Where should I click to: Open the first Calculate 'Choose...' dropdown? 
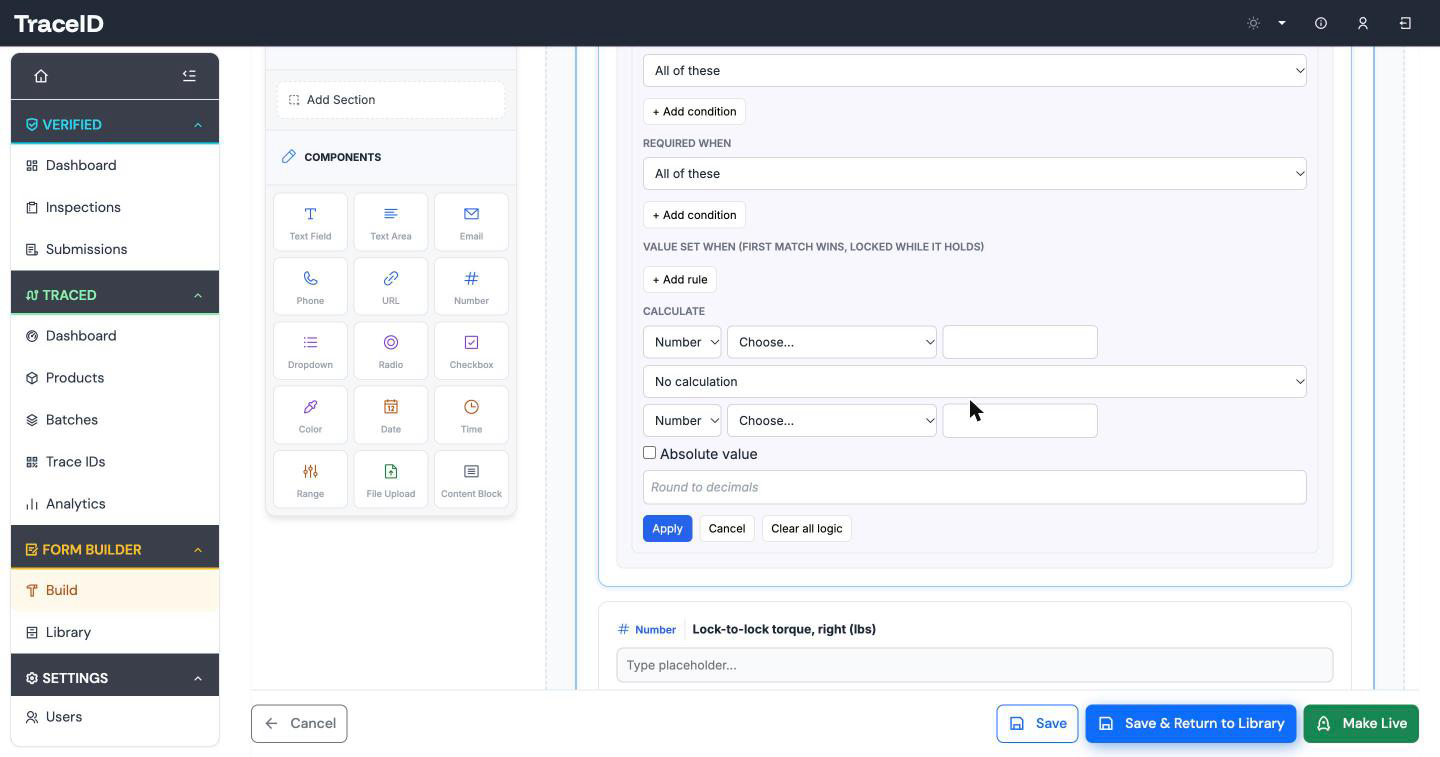pos(832,342)
